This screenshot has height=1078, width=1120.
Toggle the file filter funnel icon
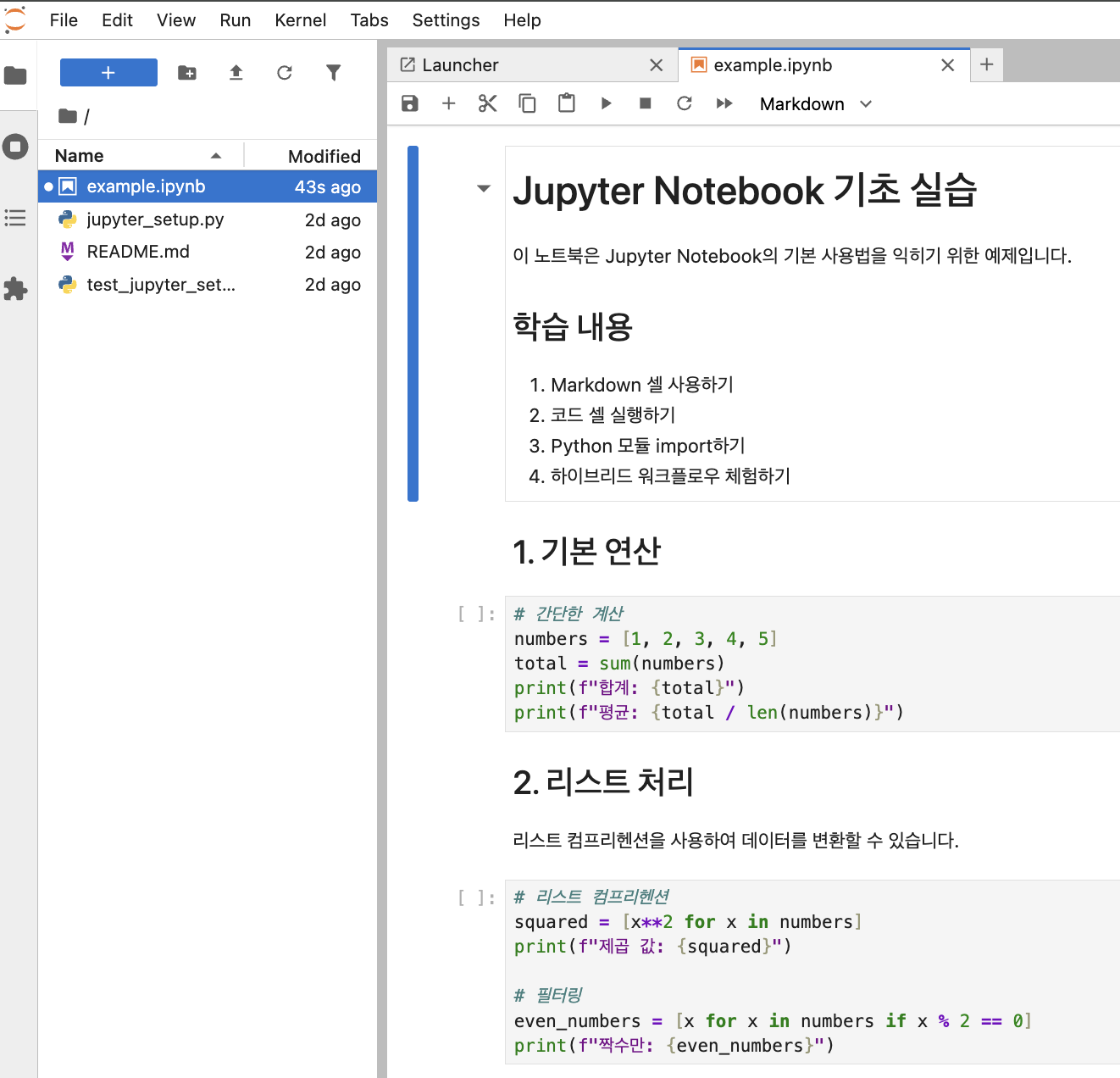(334, 73)
